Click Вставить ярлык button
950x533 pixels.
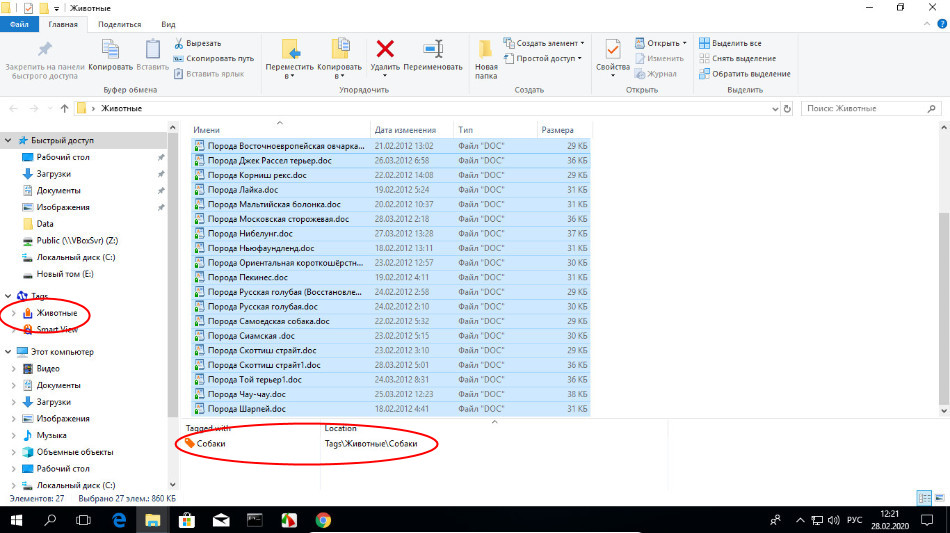click(209, 74)
